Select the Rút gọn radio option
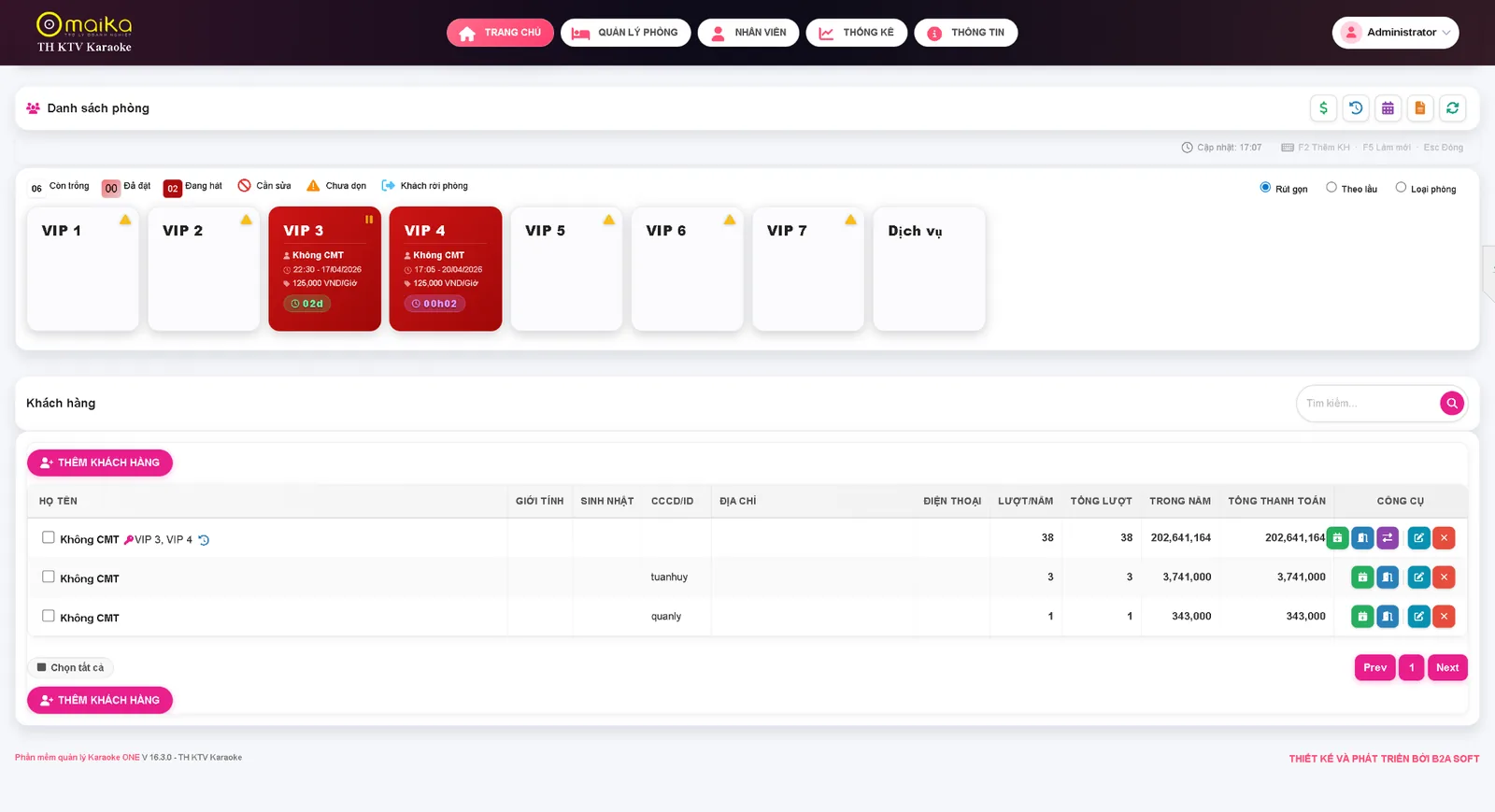The image size is (1495, 812). (1265, 187)
